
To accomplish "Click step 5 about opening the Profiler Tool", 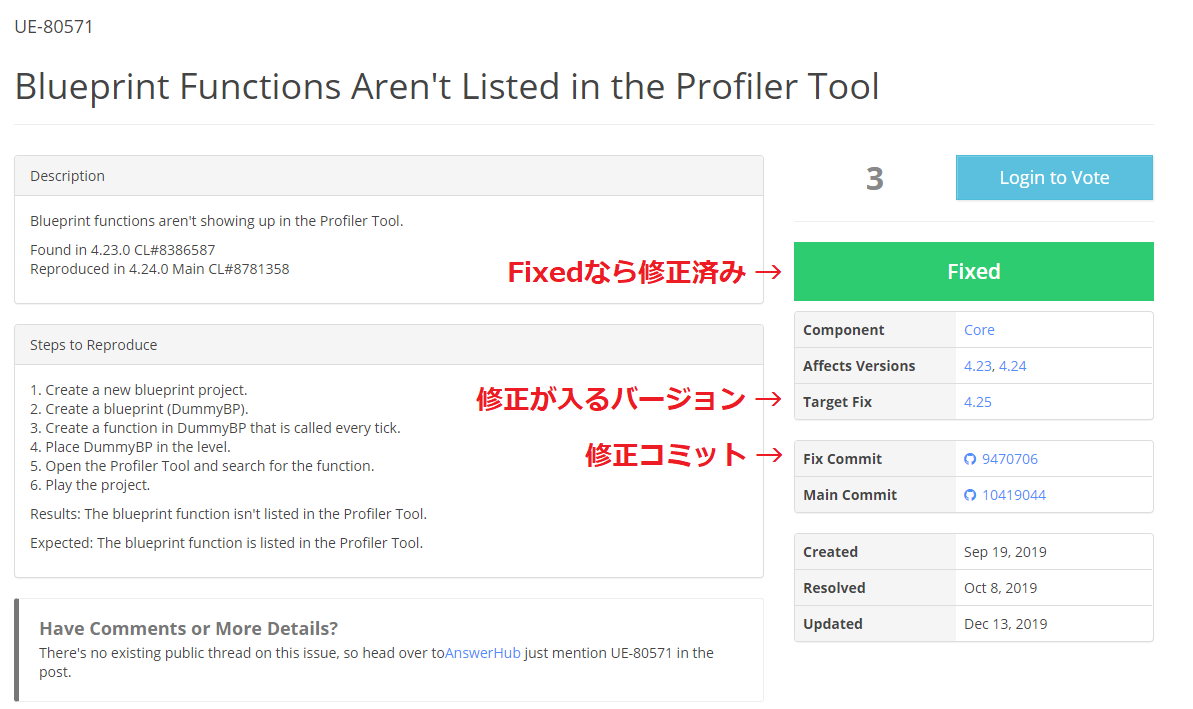I will (x=202, y=466).
